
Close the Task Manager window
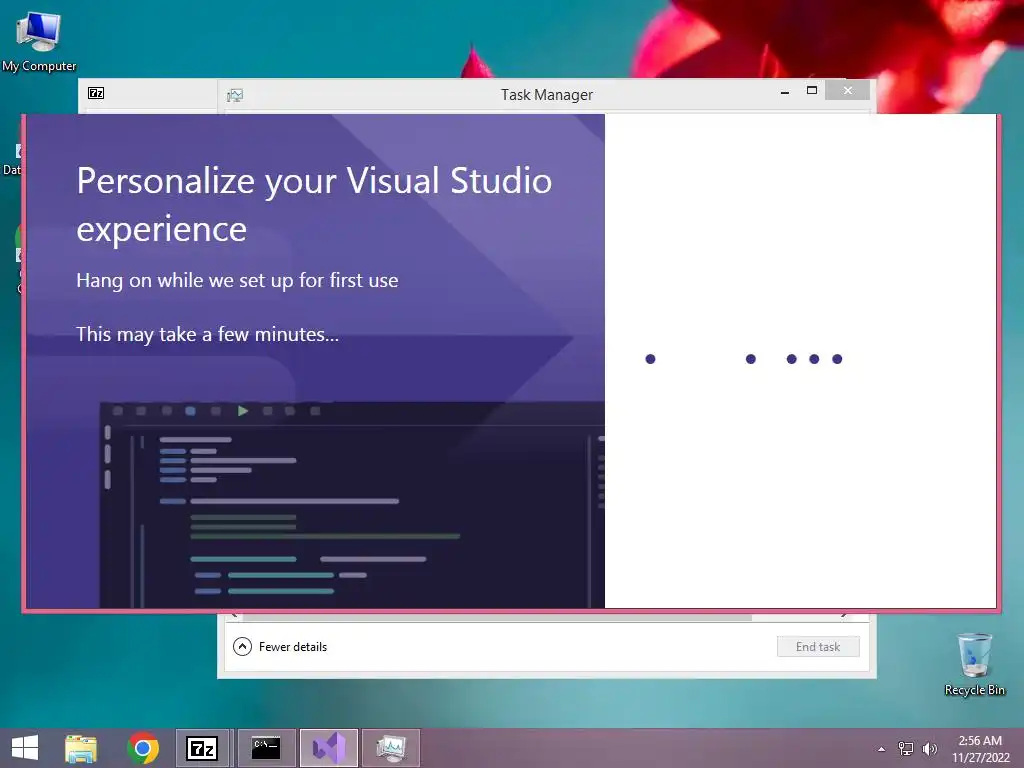847,90
